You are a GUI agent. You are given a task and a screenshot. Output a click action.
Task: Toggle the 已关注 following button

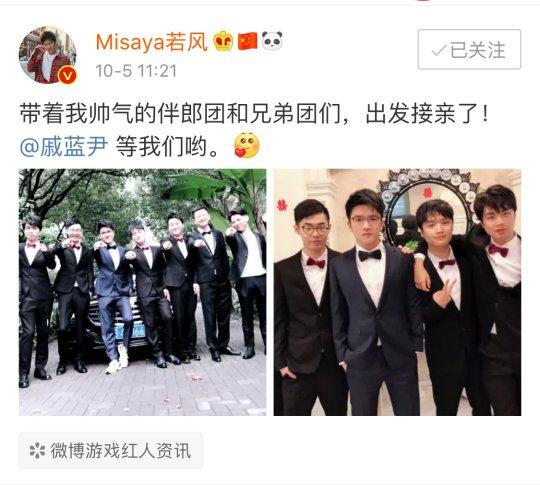point(469,49)
